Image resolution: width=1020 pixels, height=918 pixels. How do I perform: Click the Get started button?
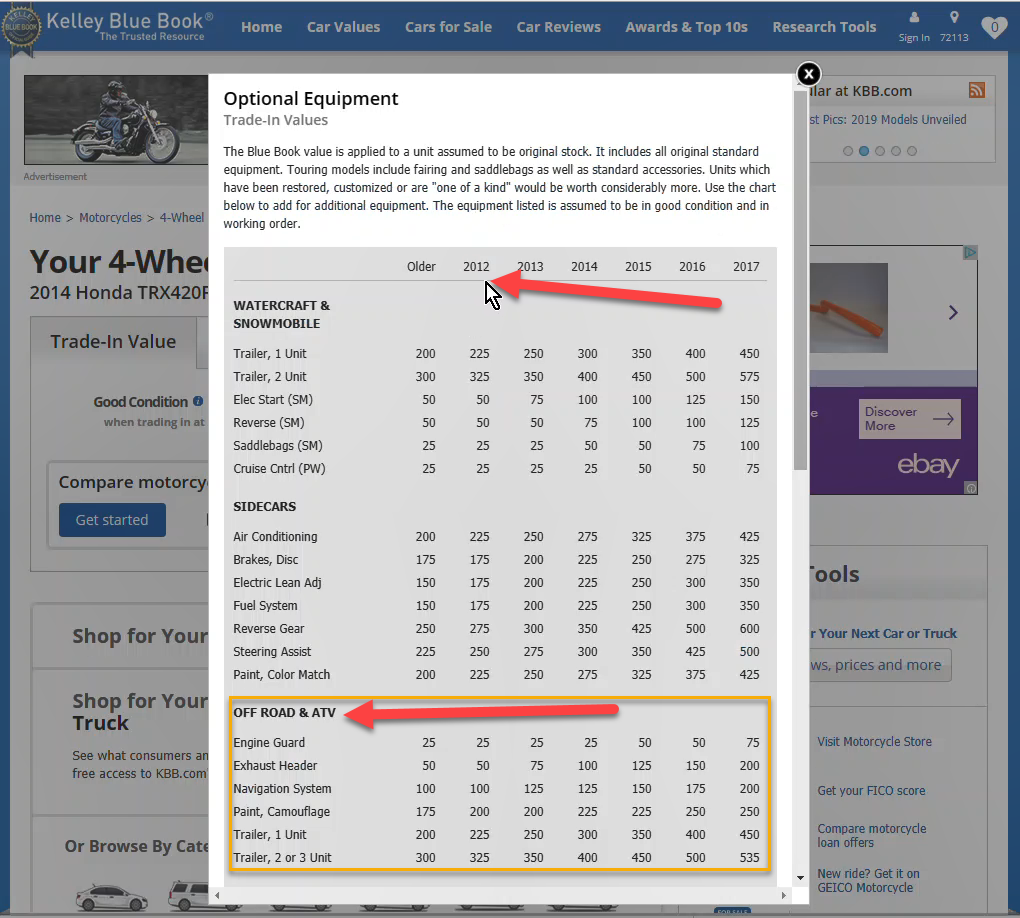click(x=112, y=520)
